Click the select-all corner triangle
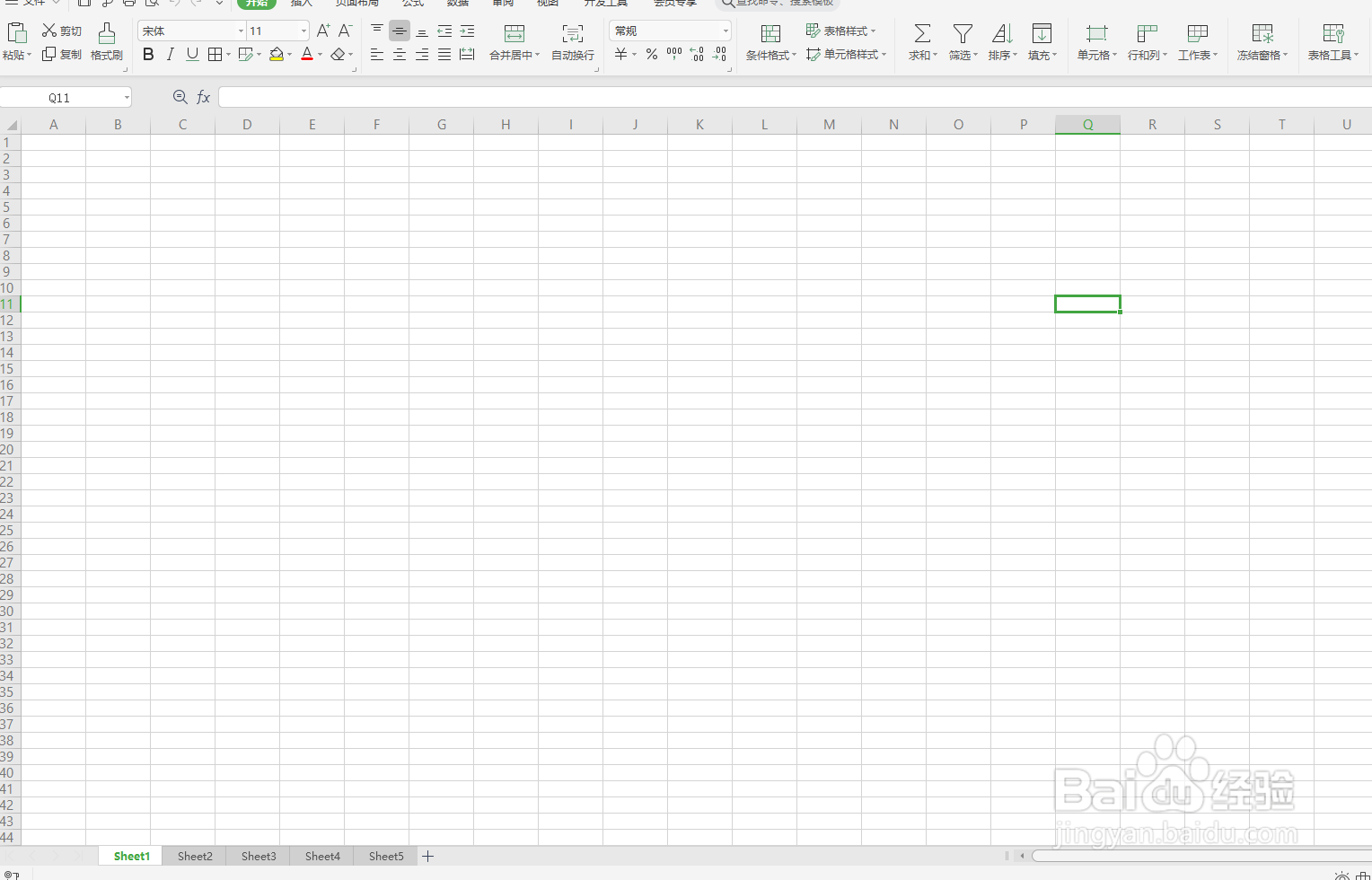The image size is (1372, 880). [x=12, y=125]
